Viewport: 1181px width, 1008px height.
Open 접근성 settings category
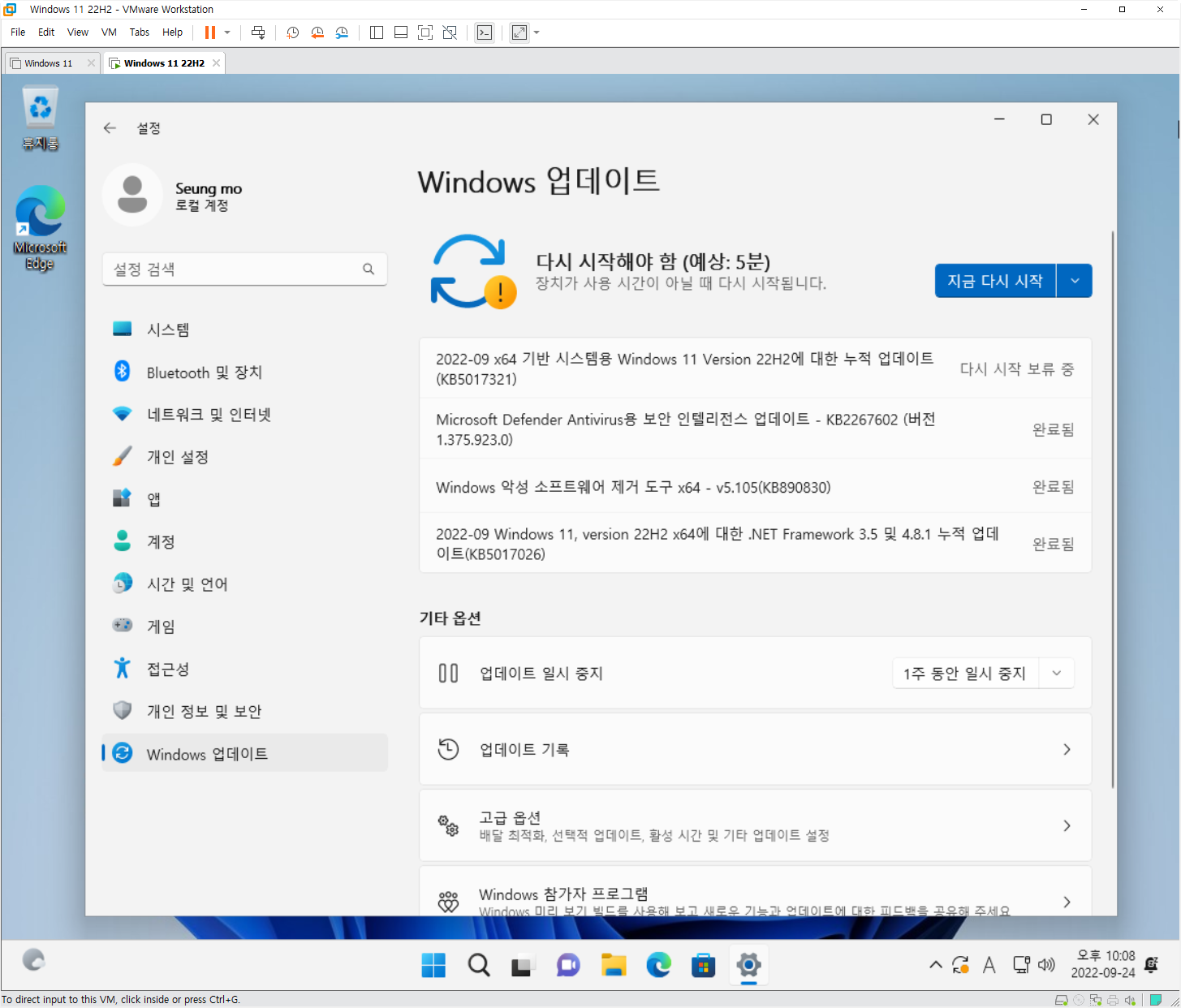(244, 669)
